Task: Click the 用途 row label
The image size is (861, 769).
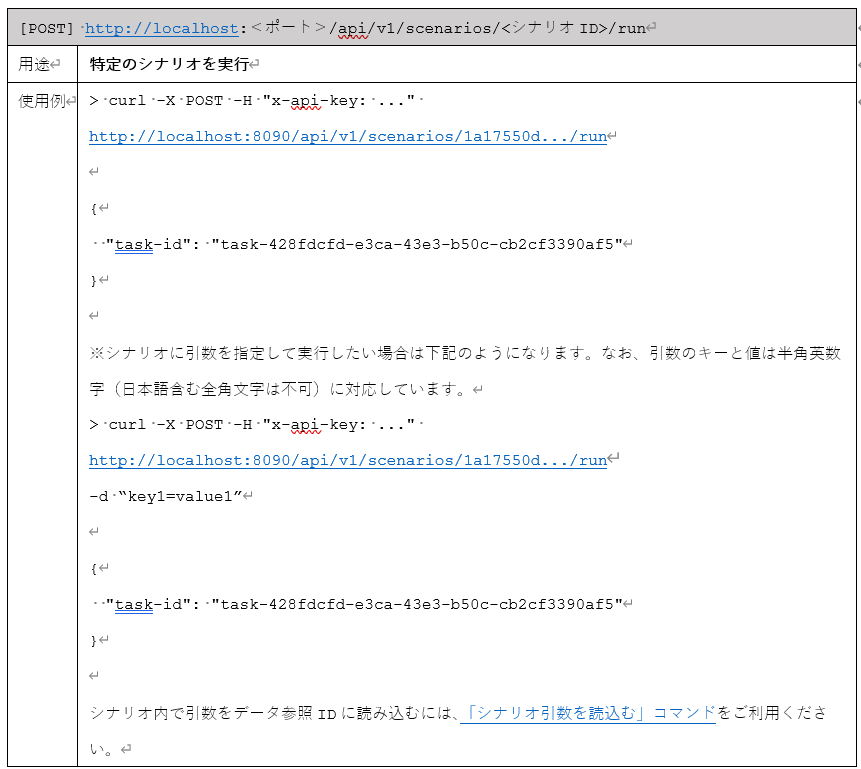Action: [34, 64]
